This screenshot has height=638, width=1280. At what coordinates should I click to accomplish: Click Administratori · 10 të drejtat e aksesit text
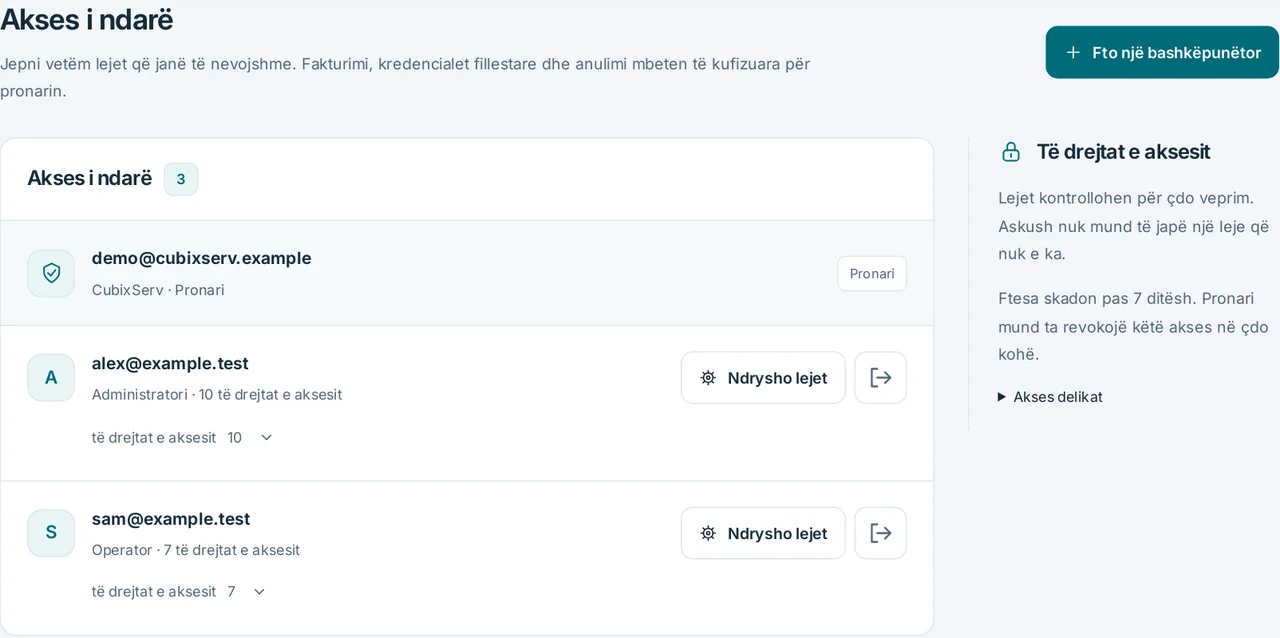click(x=217, y=394)
